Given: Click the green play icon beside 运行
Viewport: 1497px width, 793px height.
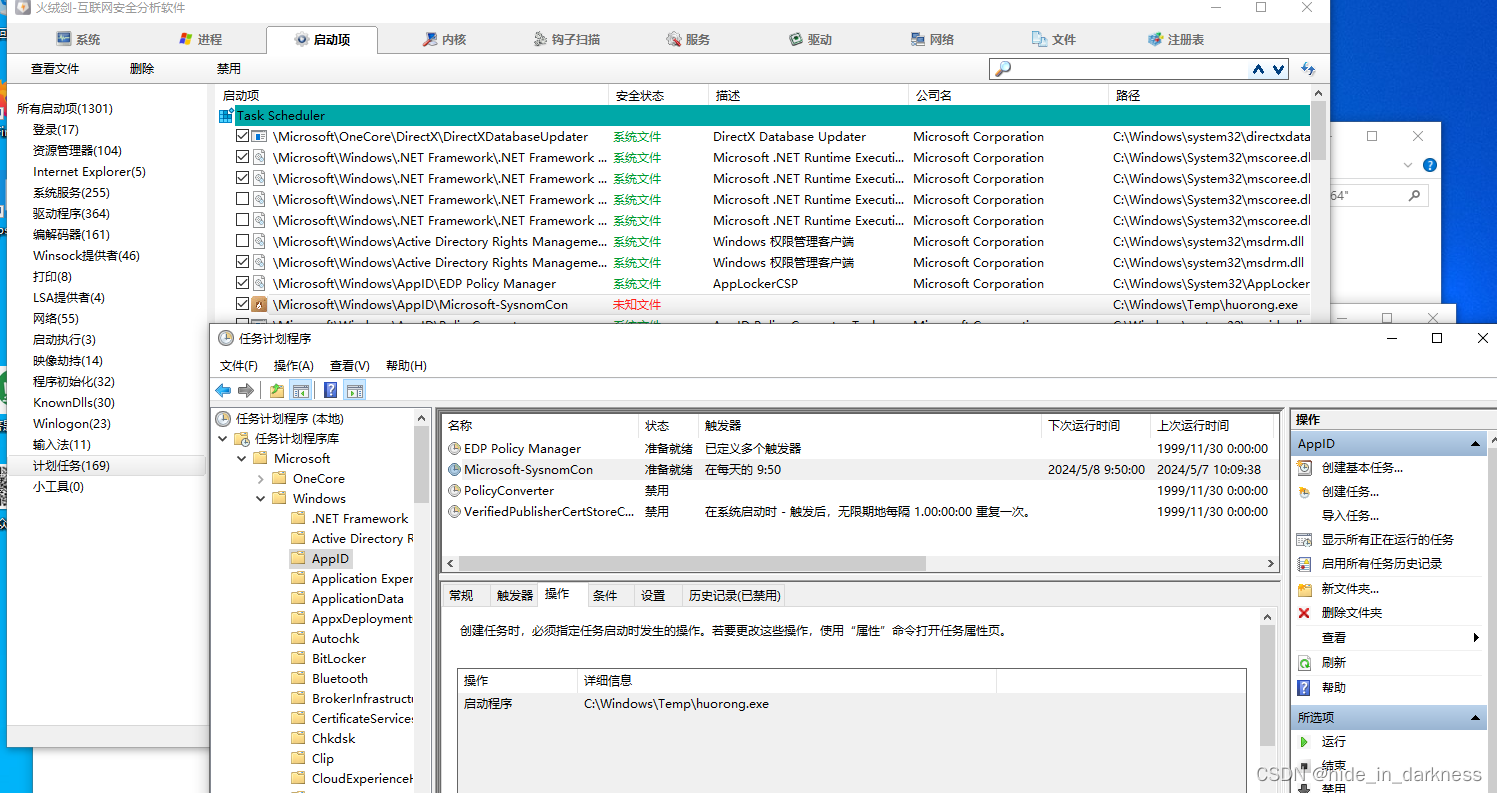Looking at the screenshot, I should point(1304,742).
